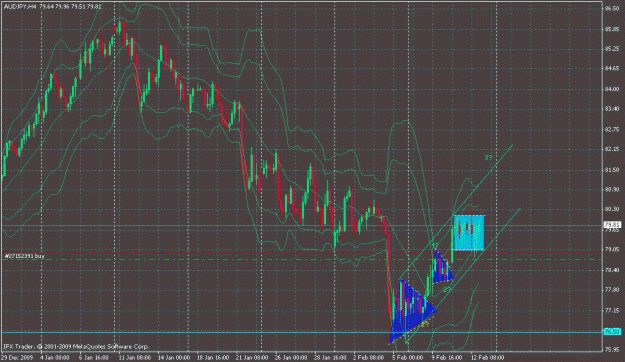Click the yellow '2?' label under large triangle
Viewport: 625px width, 362px height.
click(x=425, y=324)
